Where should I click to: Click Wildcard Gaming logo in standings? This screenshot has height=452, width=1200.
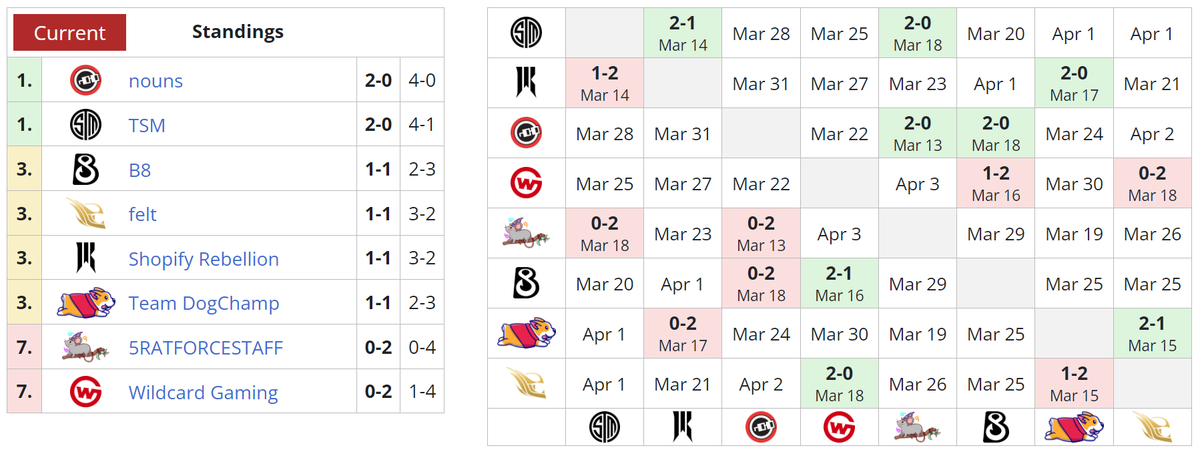(x=84, y=392)
